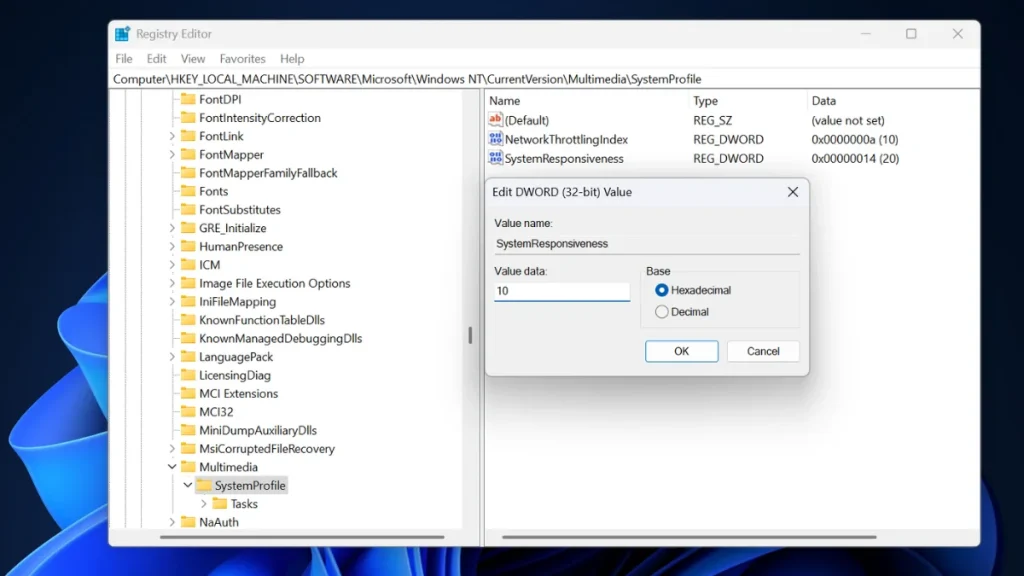Select the MiniDumpAuxiliaryDlls key
The image size is (1024, 576).
(258, 430)
